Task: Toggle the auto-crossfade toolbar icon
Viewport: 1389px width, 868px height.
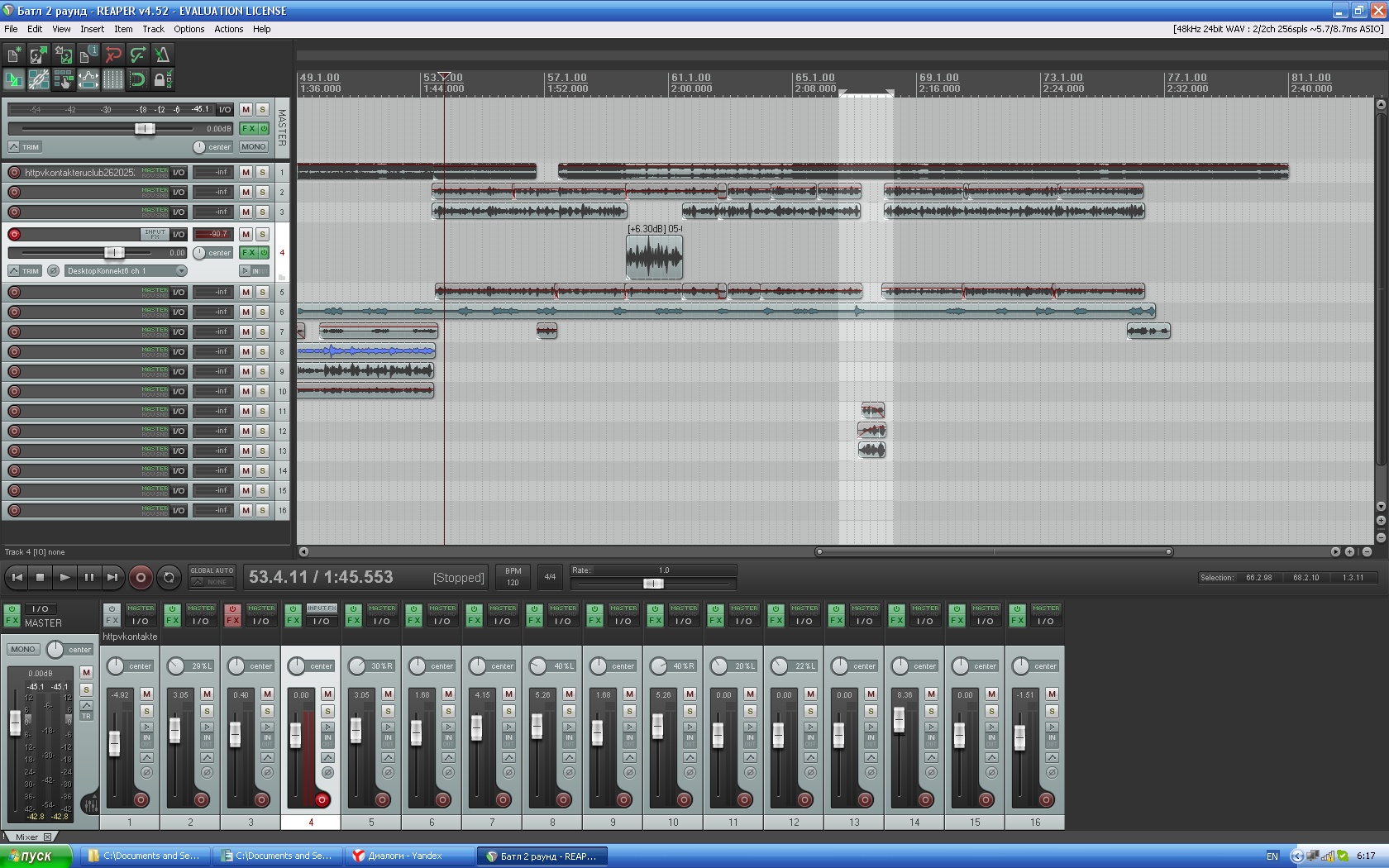Action: click(x=14, y=80)
